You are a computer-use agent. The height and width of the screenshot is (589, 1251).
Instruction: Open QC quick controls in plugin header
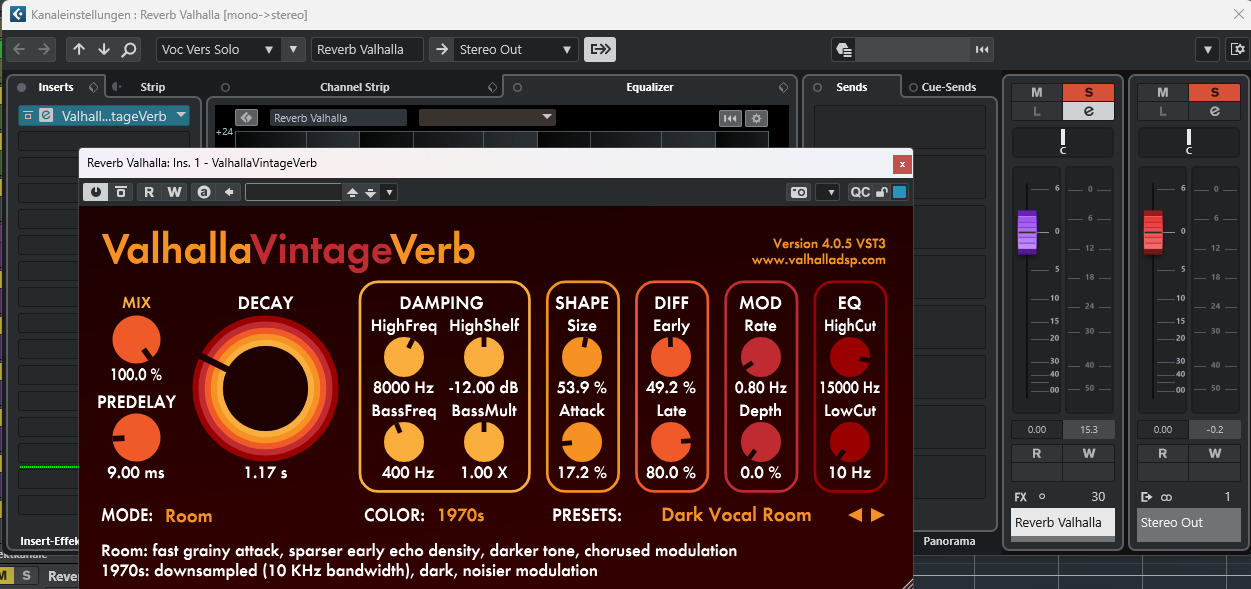click(x=860, y=192)
